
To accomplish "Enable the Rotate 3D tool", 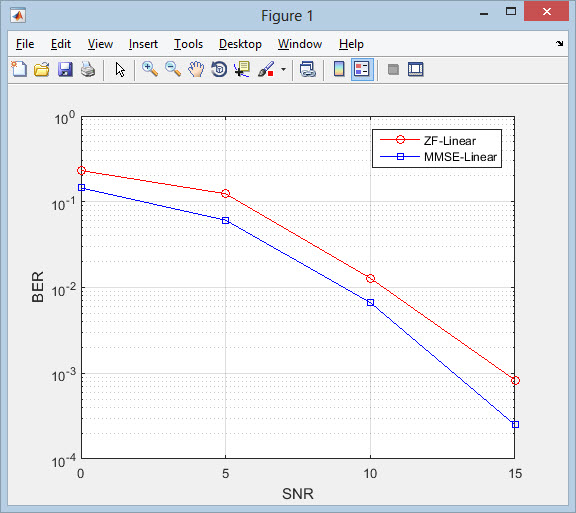I will click(x=219, y=69).
